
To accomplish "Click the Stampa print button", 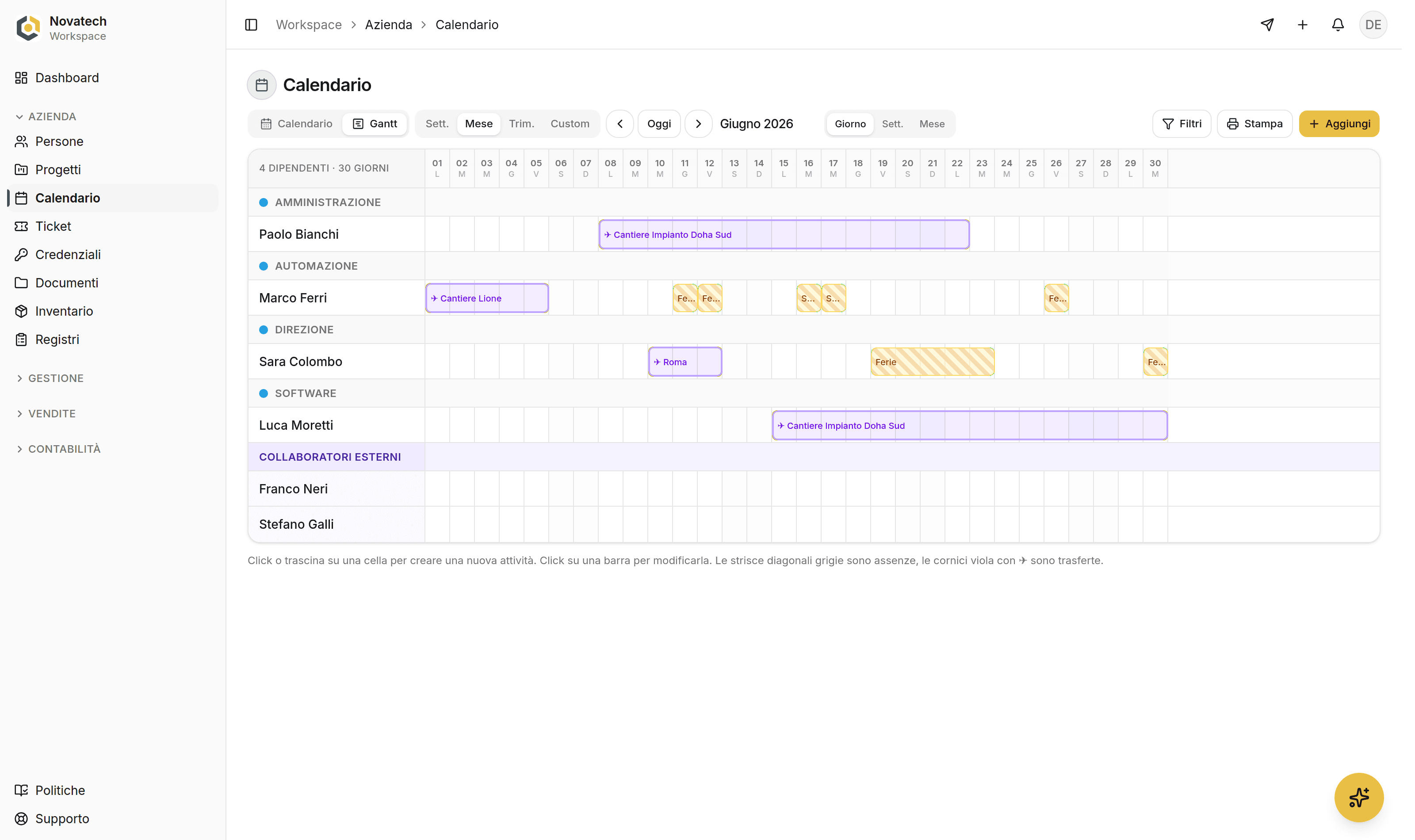I will [x=1255, y=124].
